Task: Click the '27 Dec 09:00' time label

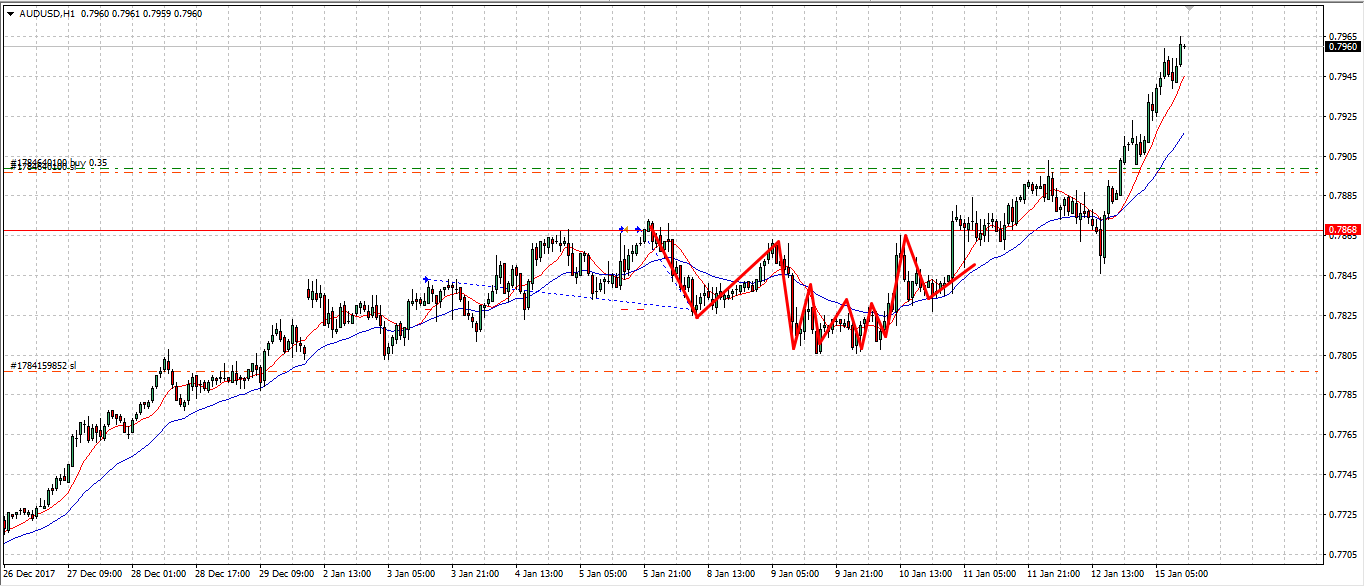Action: [93, 574]
